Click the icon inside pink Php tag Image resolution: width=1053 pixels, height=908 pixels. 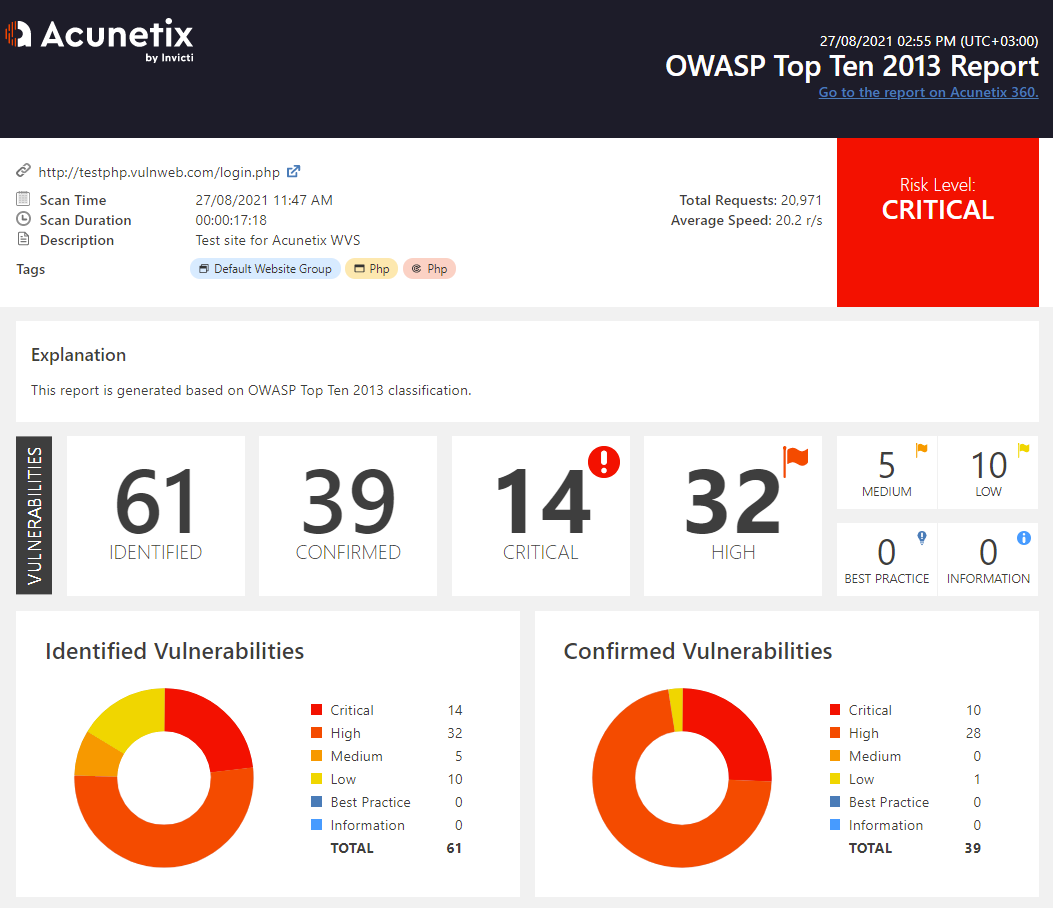pyautogui.click(x=416, y=269)
